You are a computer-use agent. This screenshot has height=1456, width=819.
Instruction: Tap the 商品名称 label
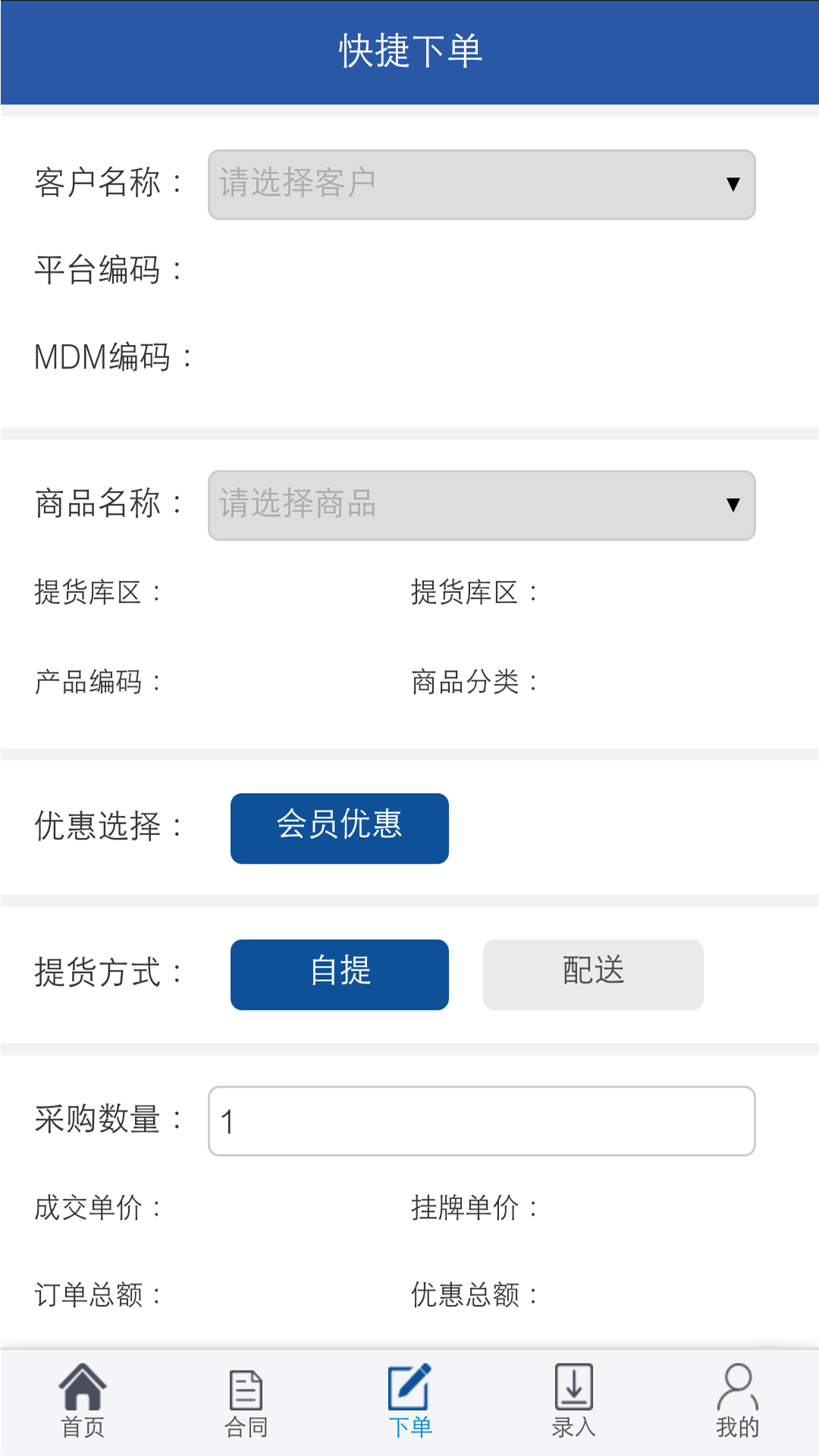click(x=98, y=504)
